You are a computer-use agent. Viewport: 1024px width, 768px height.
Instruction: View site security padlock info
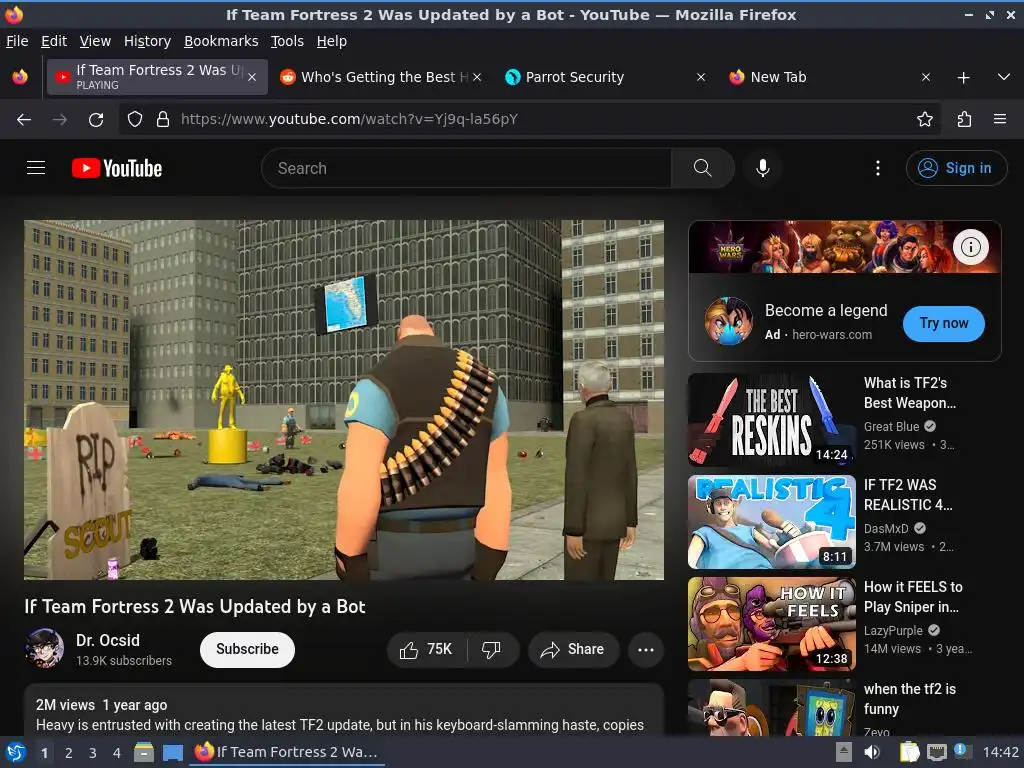tap(163, 120)
